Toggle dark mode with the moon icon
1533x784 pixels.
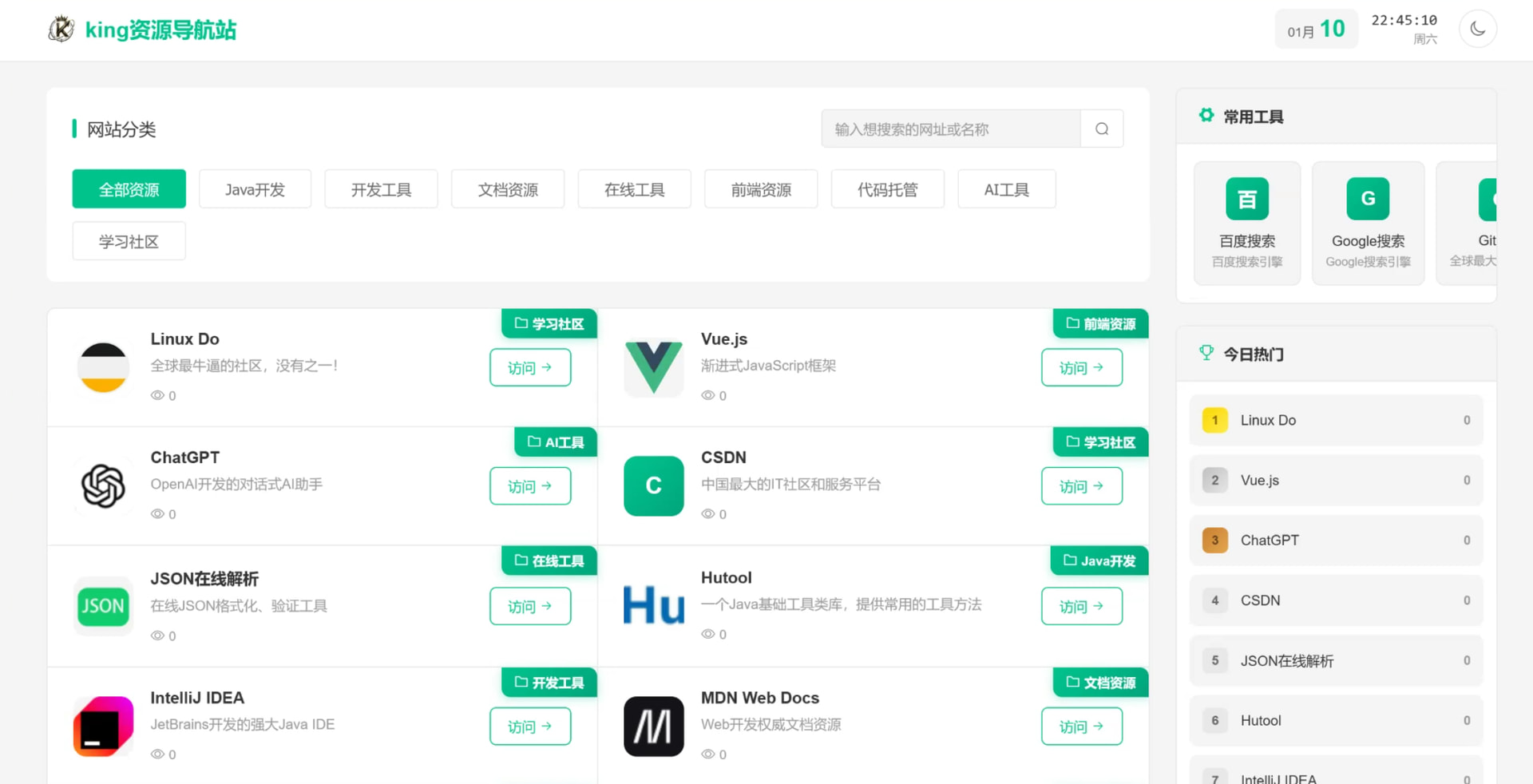click(x=1477, y=29)
